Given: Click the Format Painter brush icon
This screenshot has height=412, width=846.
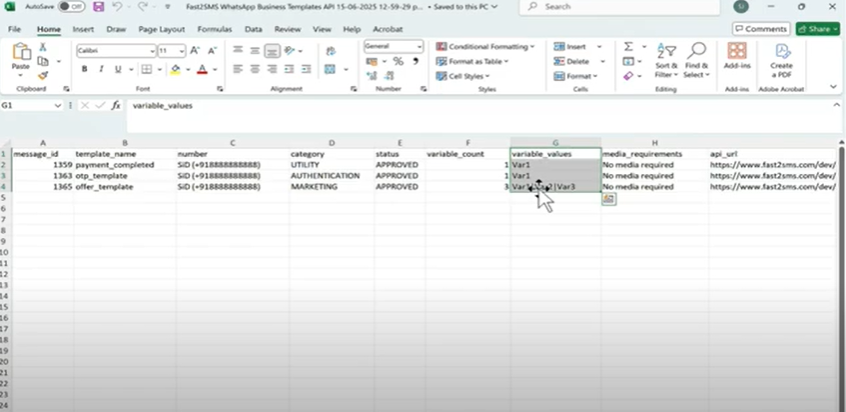Looking at the screenshot, I should [43, 75].
